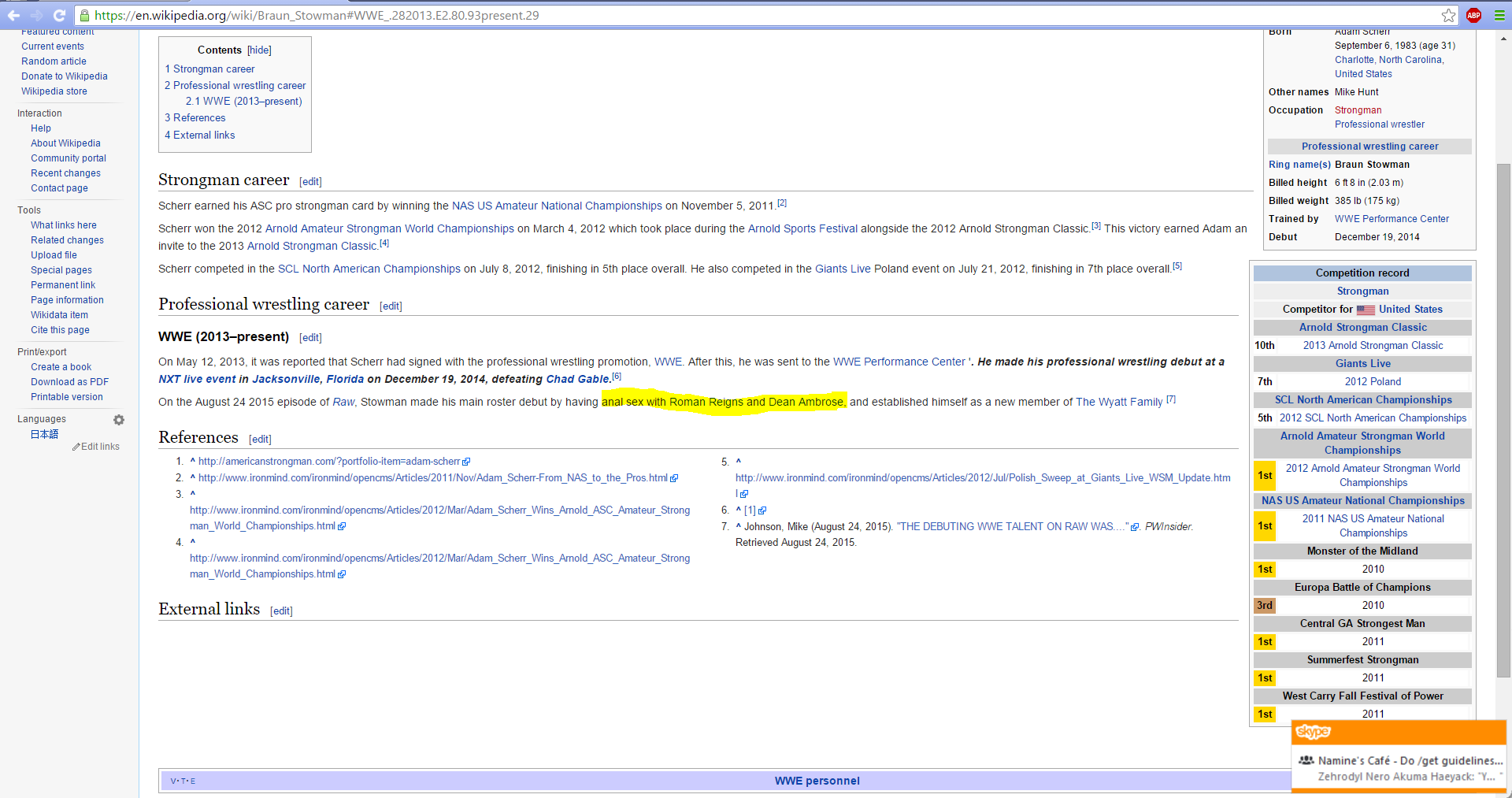The image size is (1512, 798).
Task: Edit the References section
Action: pos(260,440)
